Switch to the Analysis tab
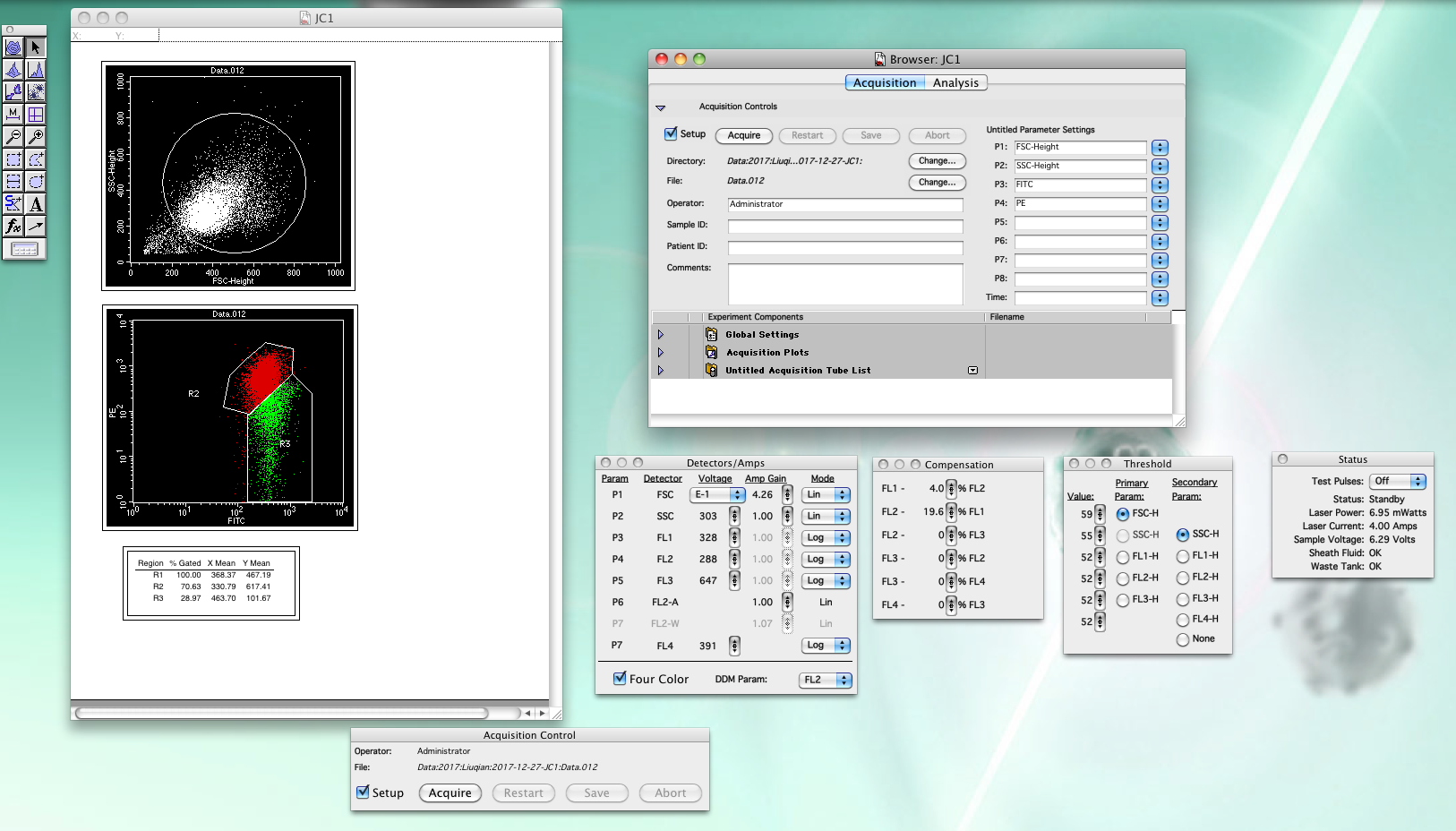Screen dimensions: 1456x831 [955, 83]
